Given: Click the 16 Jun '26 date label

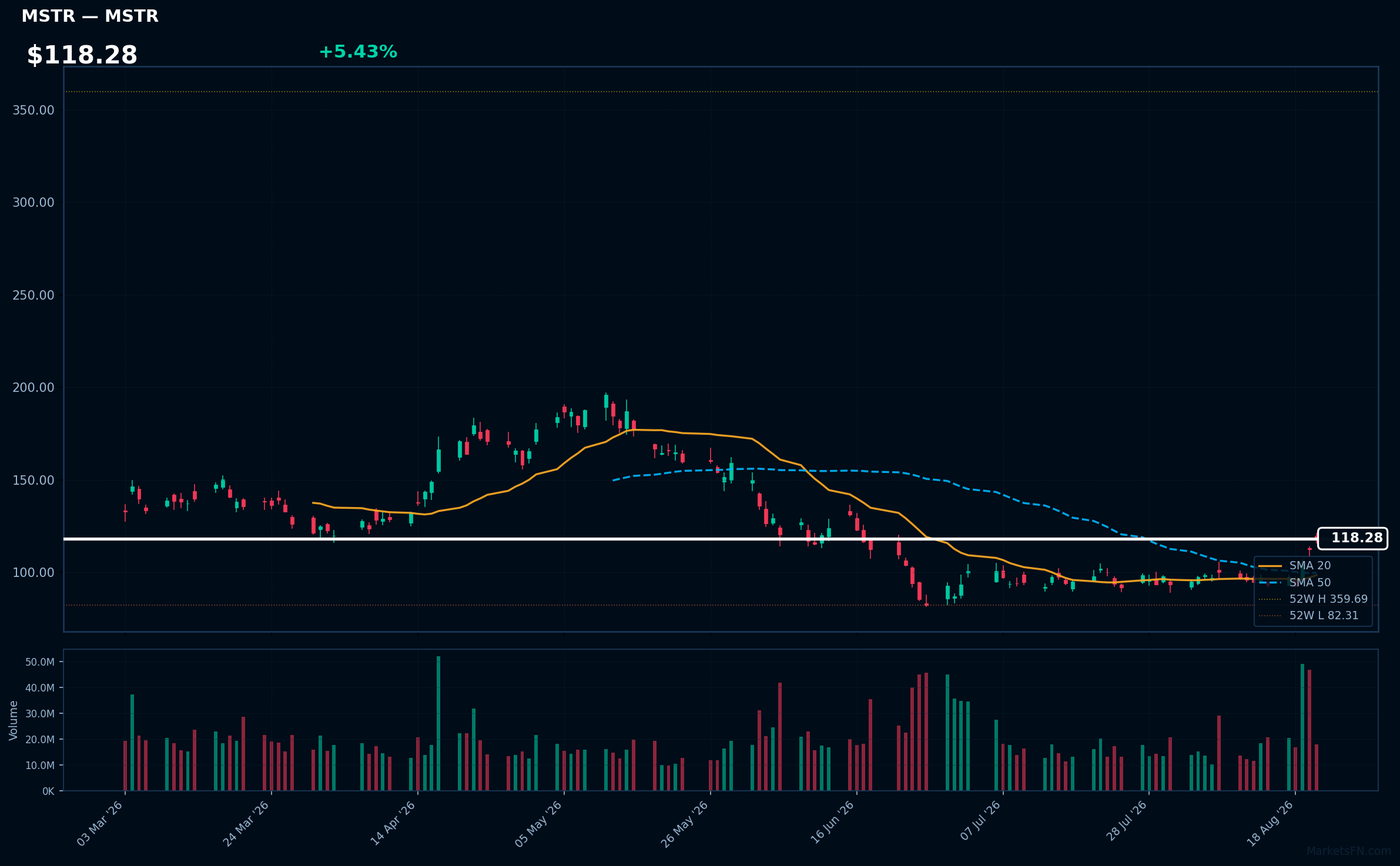Looking at the screenshot, I should pyautogui.click(x=832, y=823).
